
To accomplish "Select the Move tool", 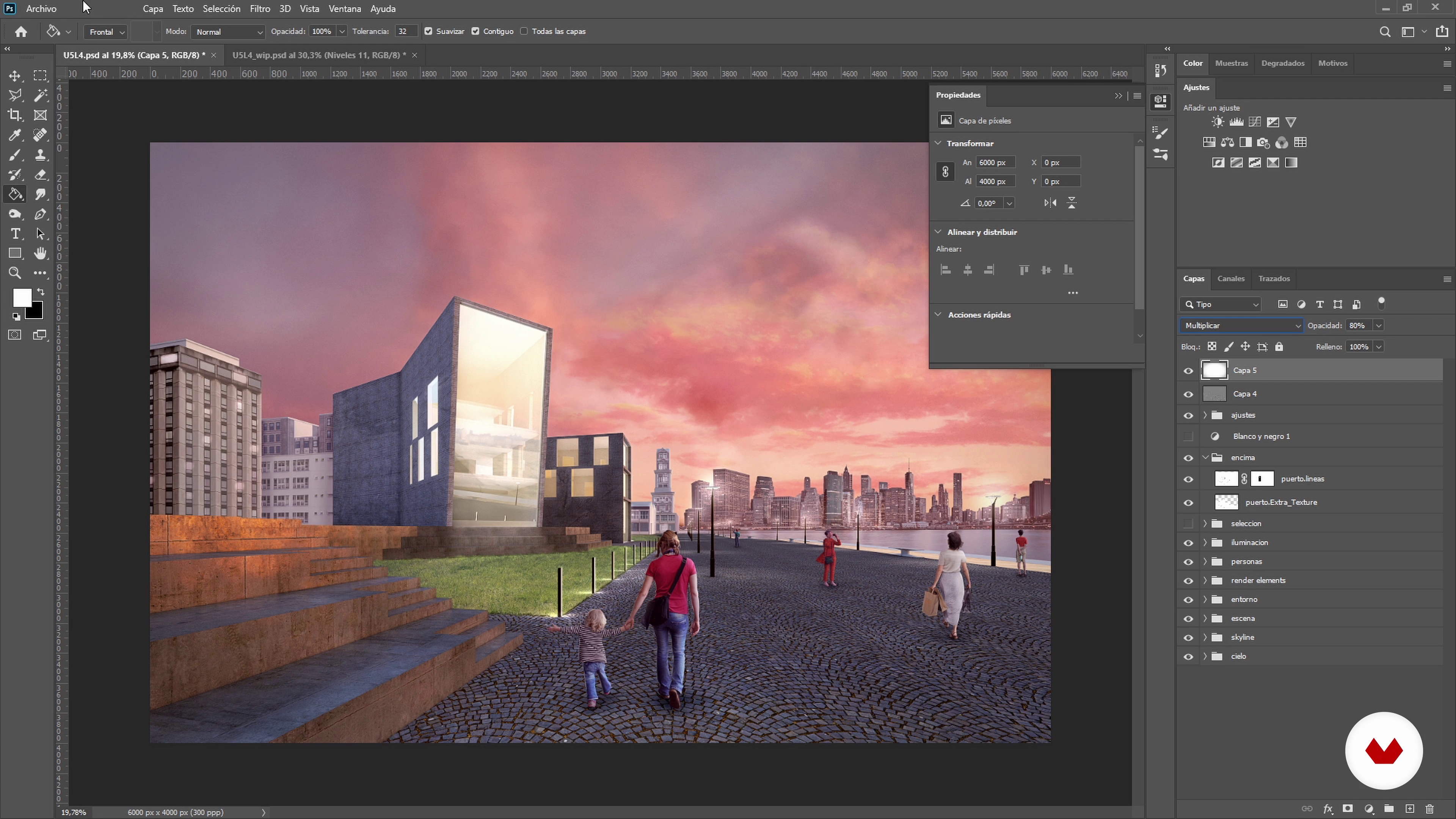I will [15, 76].
